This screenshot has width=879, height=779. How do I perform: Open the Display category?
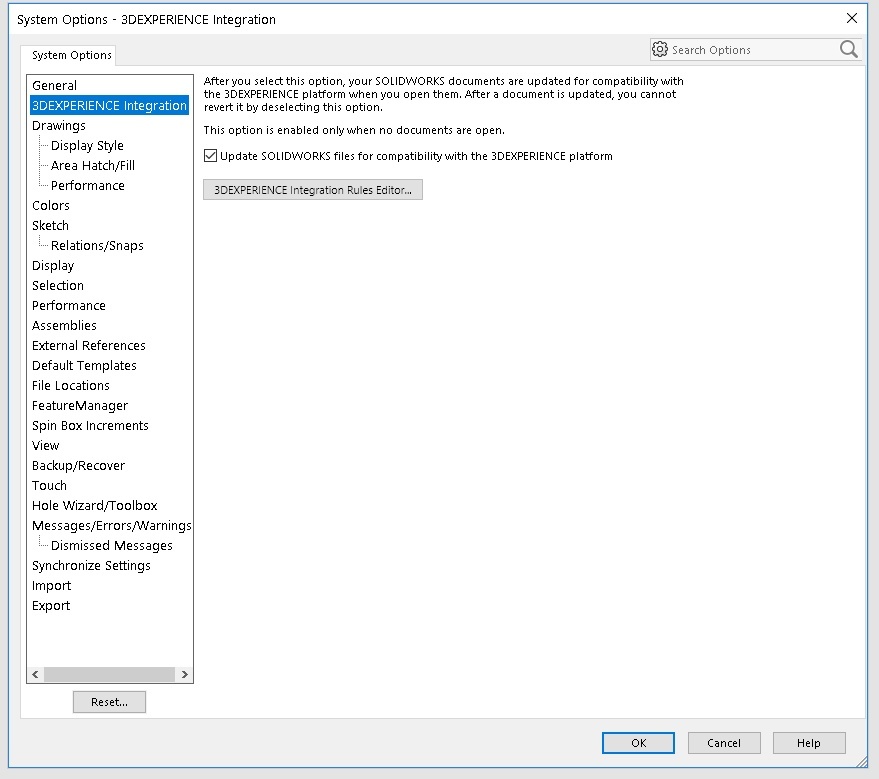(53, 266)
